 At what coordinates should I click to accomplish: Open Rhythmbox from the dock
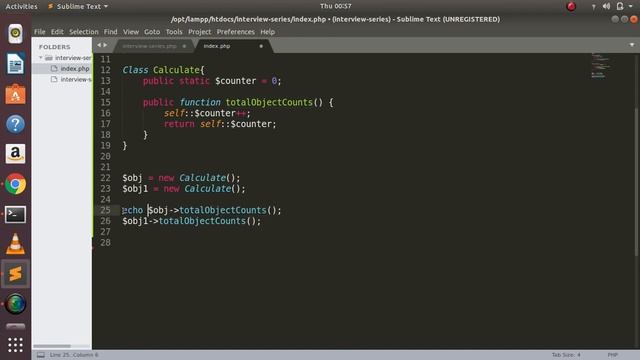pyautogui.click(x=16, y=33)
